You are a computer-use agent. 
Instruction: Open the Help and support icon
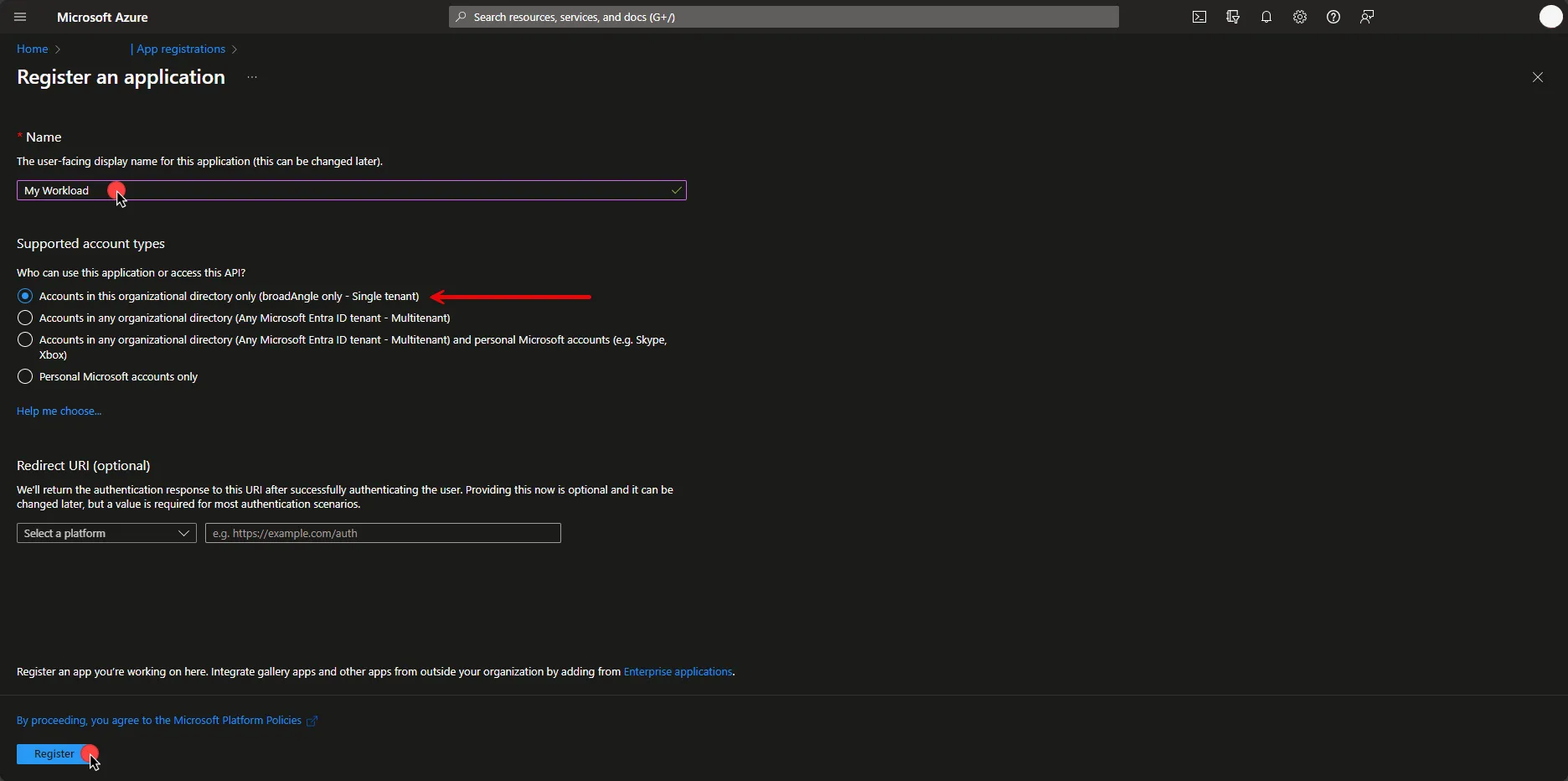click(1333, 17)
